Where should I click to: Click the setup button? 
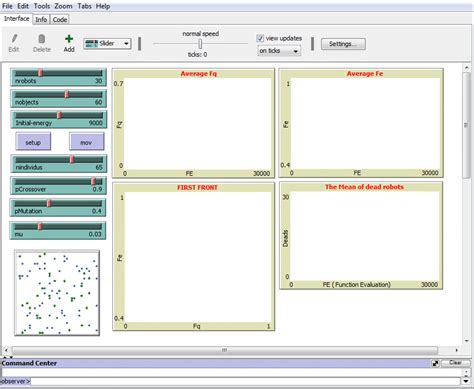pyautogui.click(x=33, y=142)
